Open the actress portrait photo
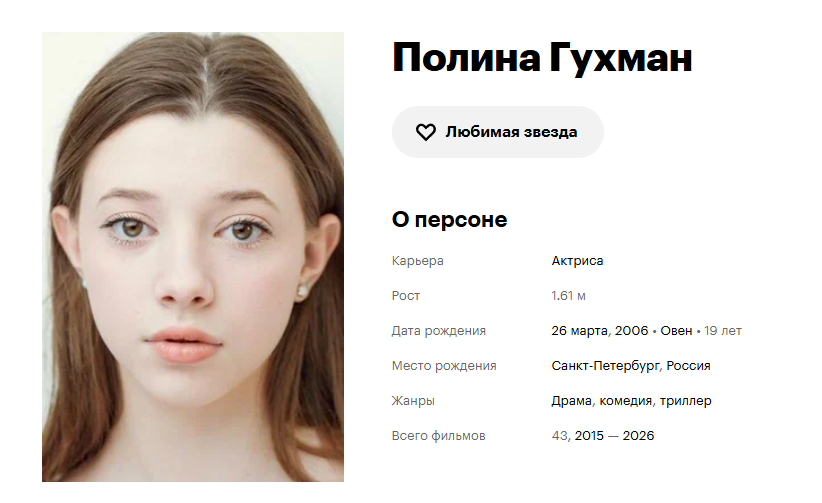This screenshot has height=503, width=822. coord(193,257)
